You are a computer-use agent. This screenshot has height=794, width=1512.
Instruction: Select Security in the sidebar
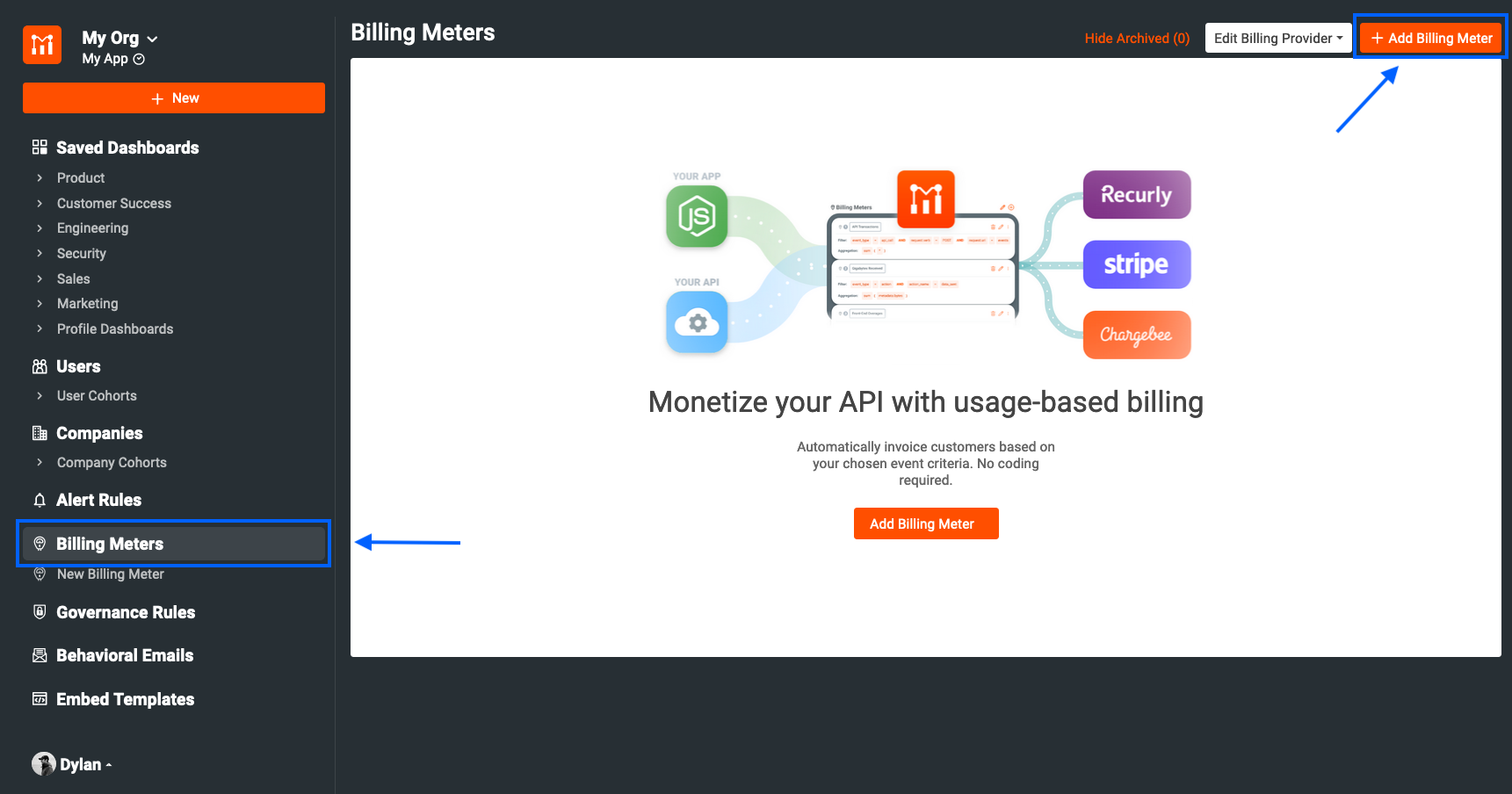pyautogui.click(x=82, y=254)
